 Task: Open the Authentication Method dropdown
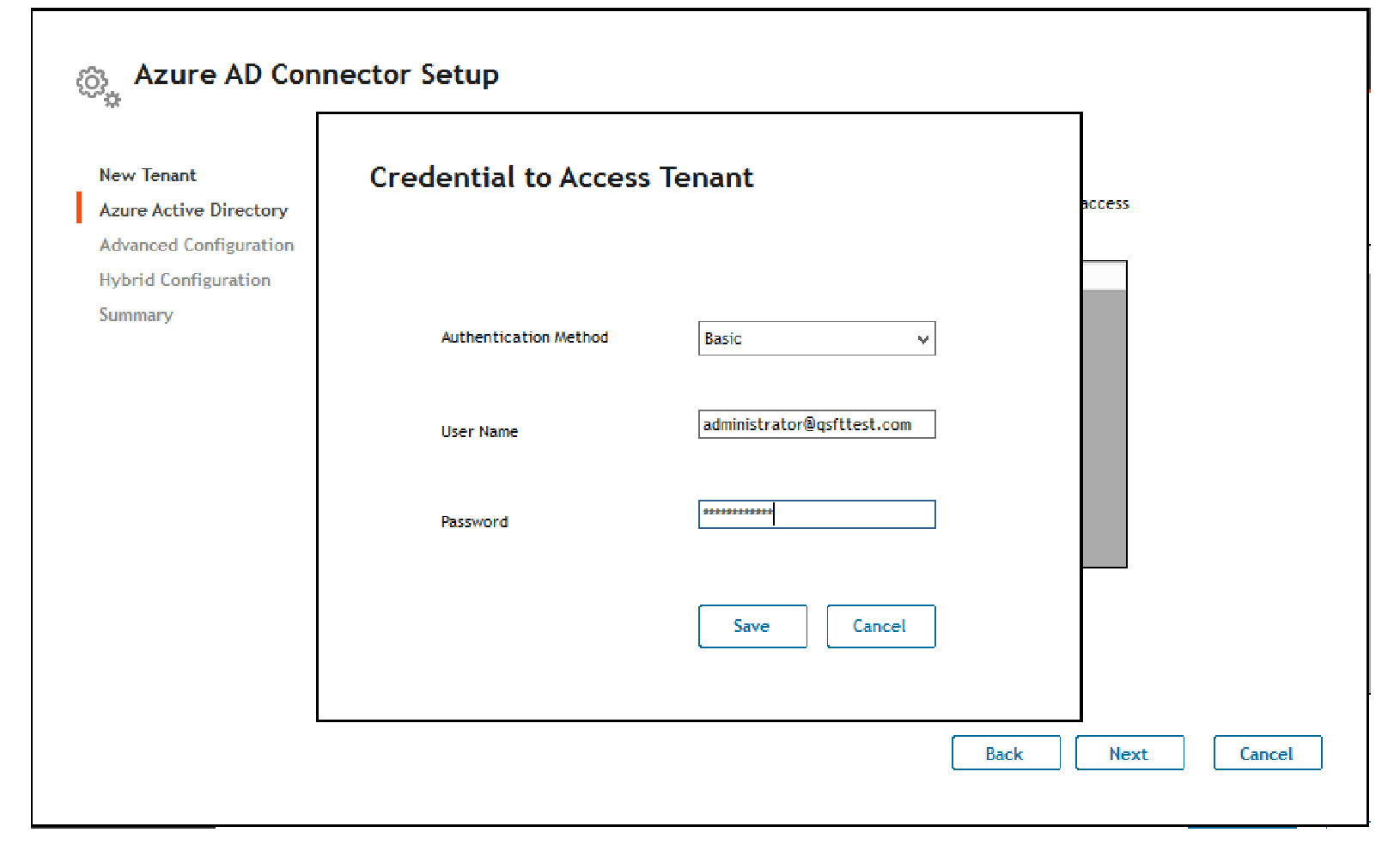tap(817, 338)
